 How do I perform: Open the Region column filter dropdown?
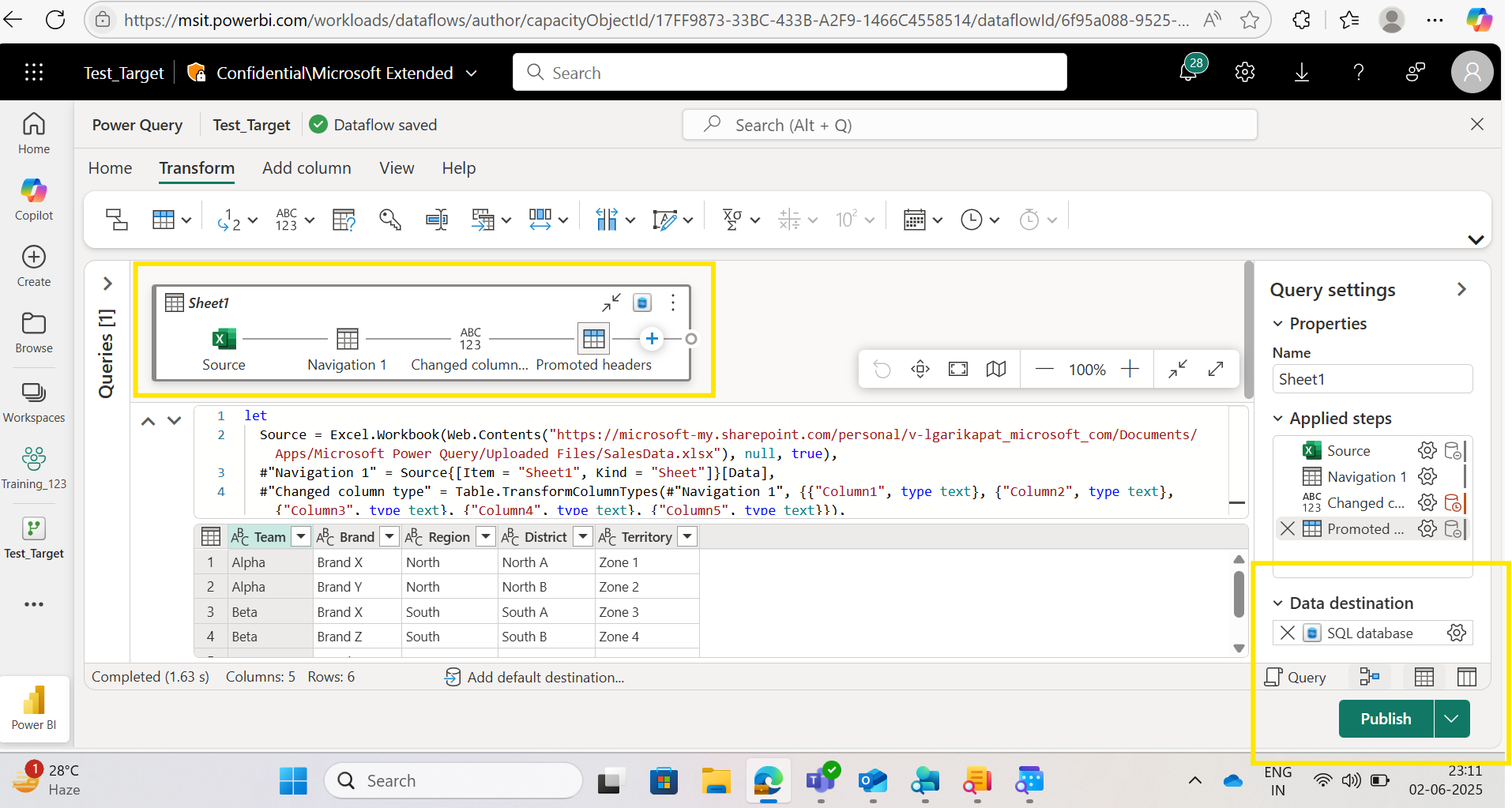(x=486, y=537)
